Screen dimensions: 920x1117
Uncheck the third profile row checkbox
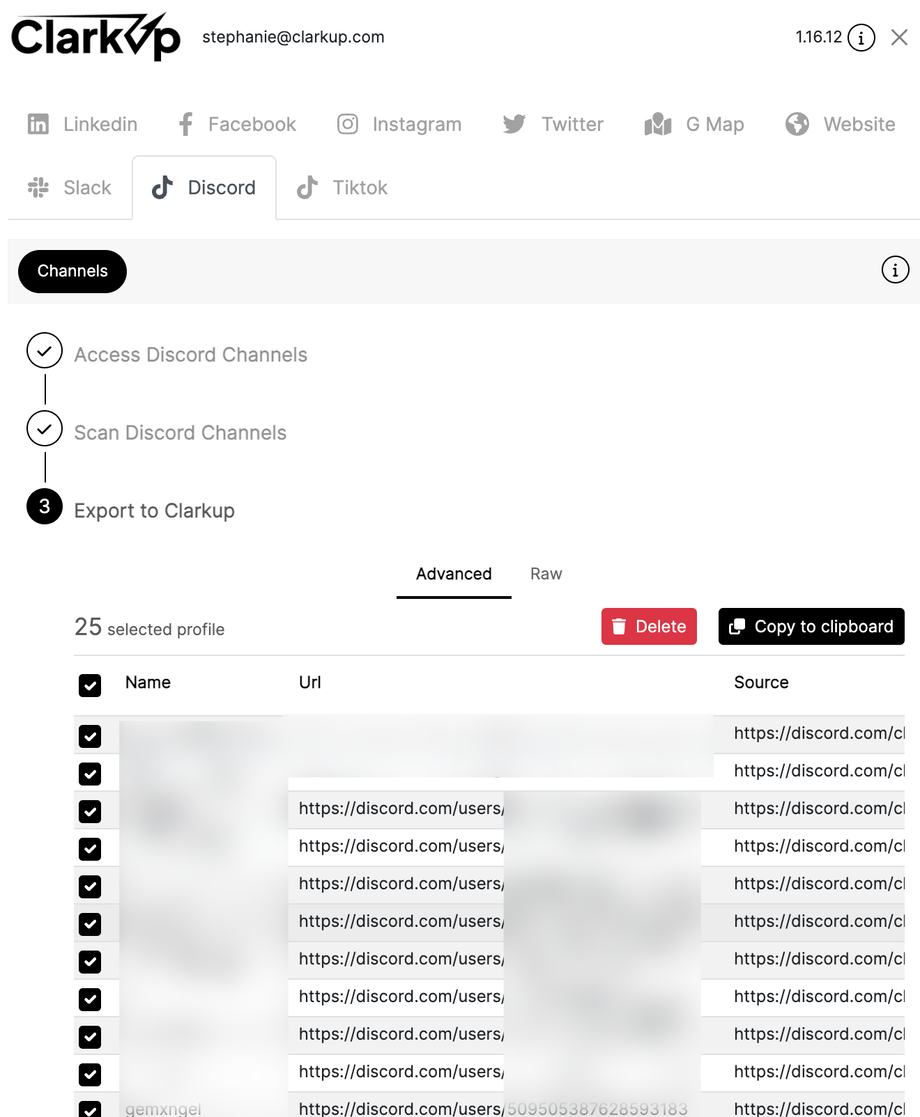point(90,811)
